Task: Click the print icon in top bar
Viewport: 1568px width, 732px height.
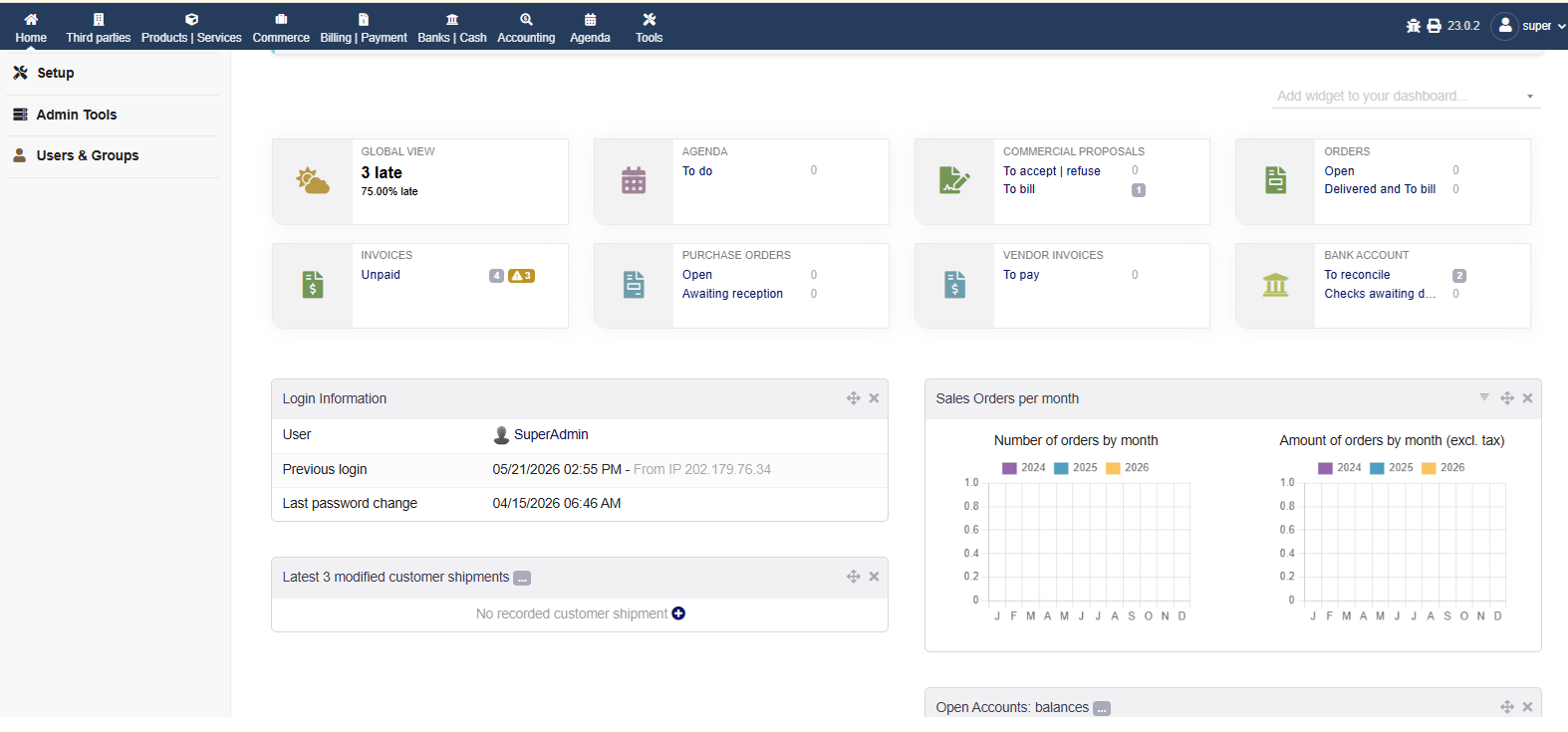Action: (1434, 26)
